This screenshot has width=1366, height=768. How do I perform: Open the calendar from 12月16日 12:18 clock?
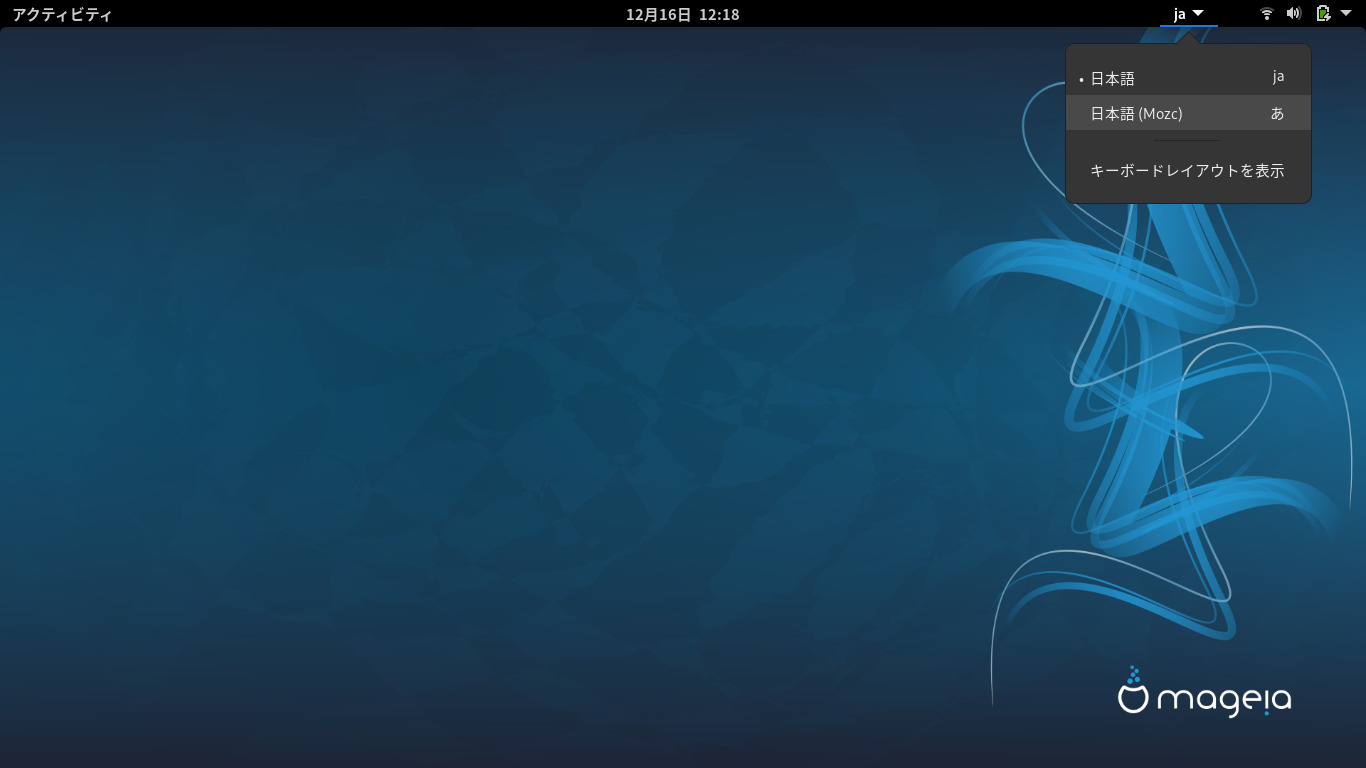682,14
